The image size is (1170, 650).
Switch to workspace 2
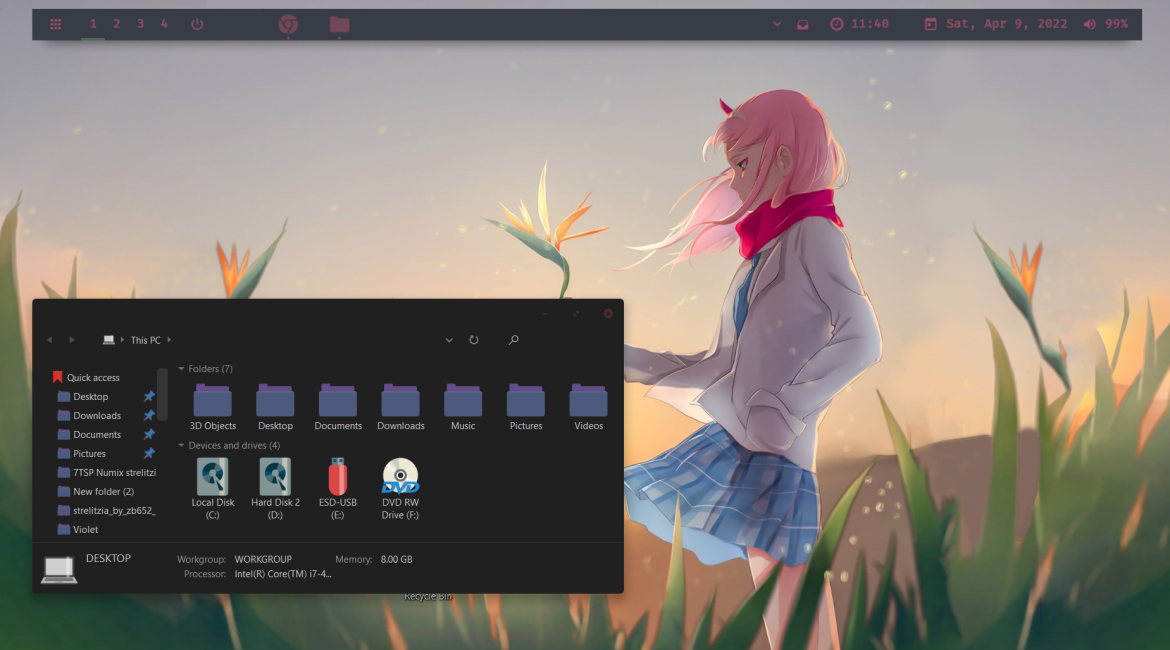(x=116, y=24)
